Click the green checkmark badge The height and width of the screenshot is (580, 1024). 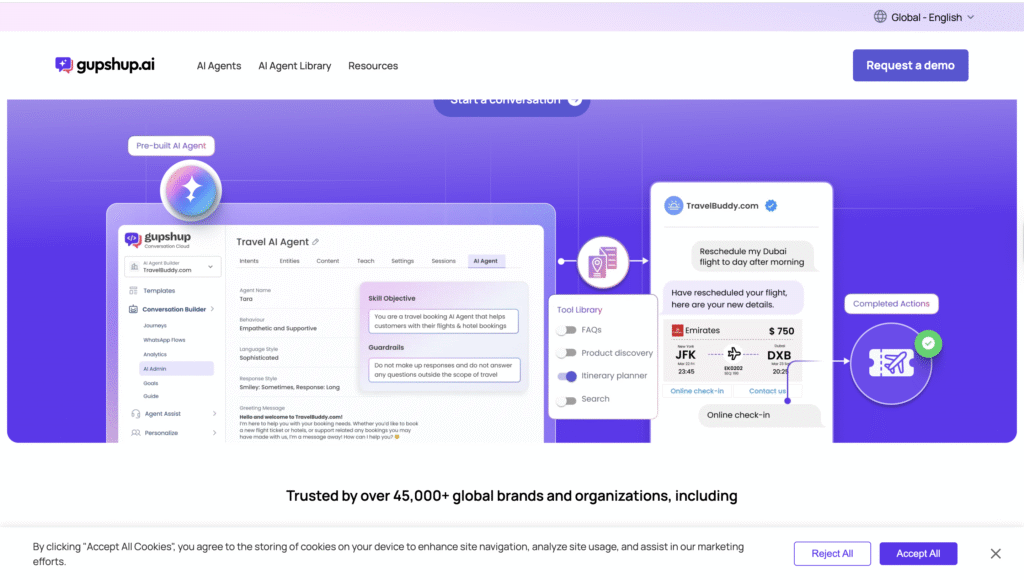click(x=928, y=344)
